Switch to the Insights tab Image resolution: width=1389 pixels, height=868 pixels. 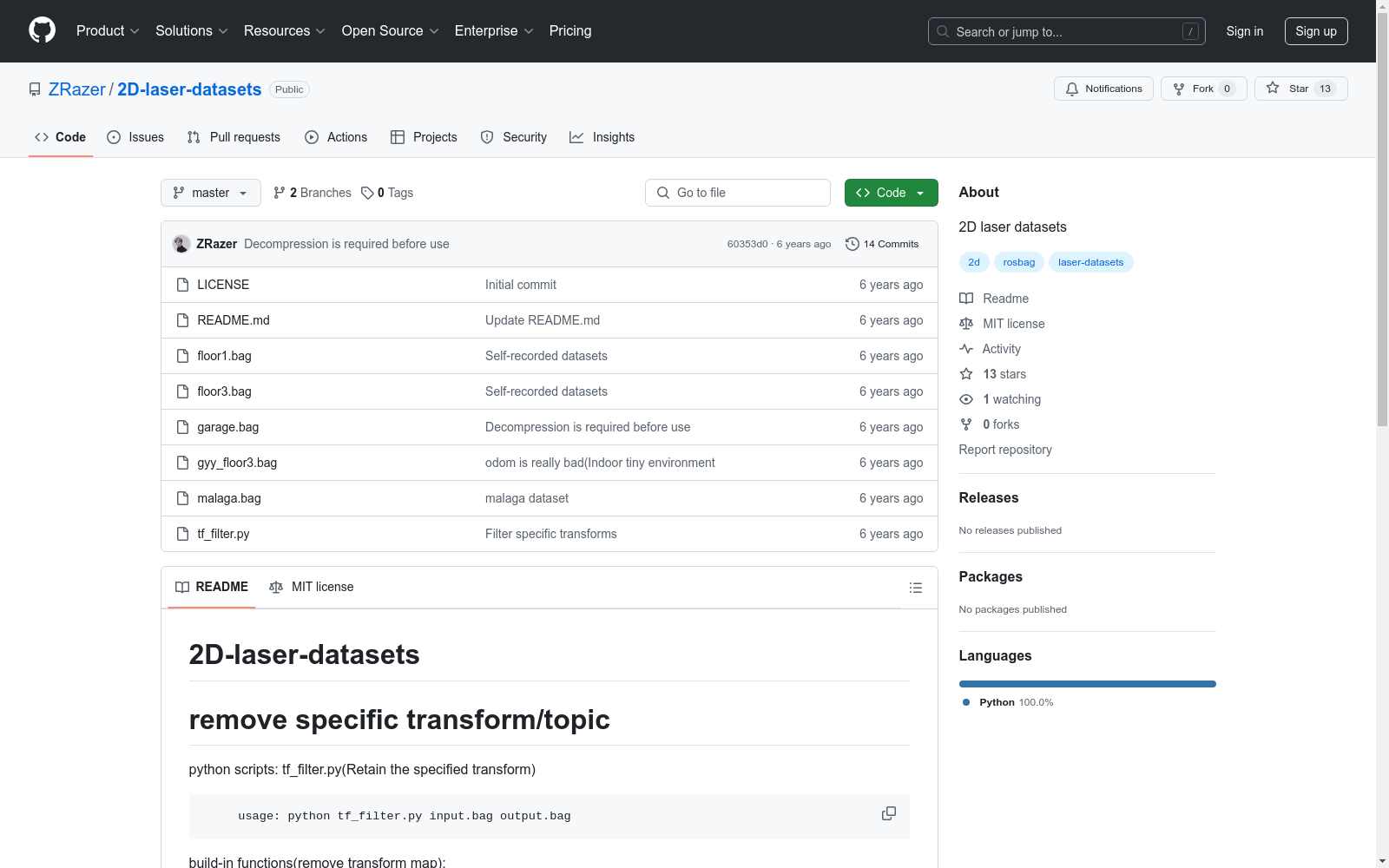coord(602,137)
